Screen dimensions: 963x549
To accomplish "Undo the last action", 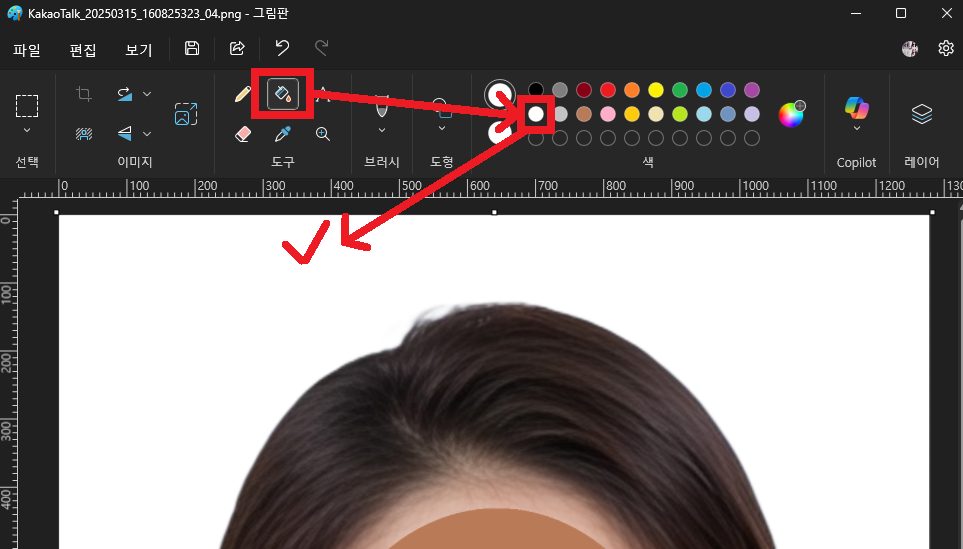I will click(x=282, y=48).
